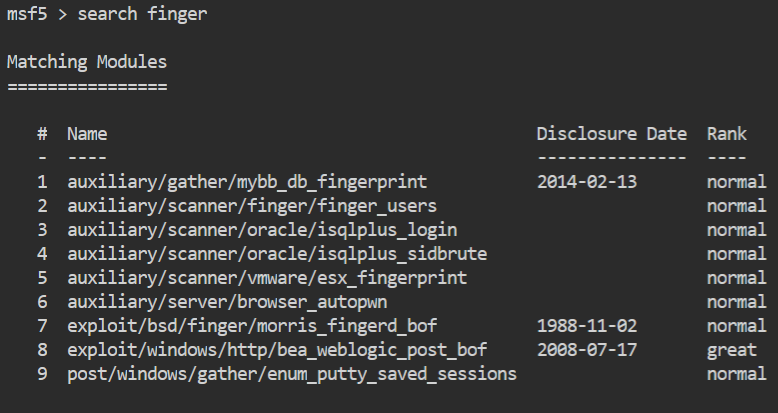Click the Disclosure Date column header
The image size is (778, 413).
point(611,134)
